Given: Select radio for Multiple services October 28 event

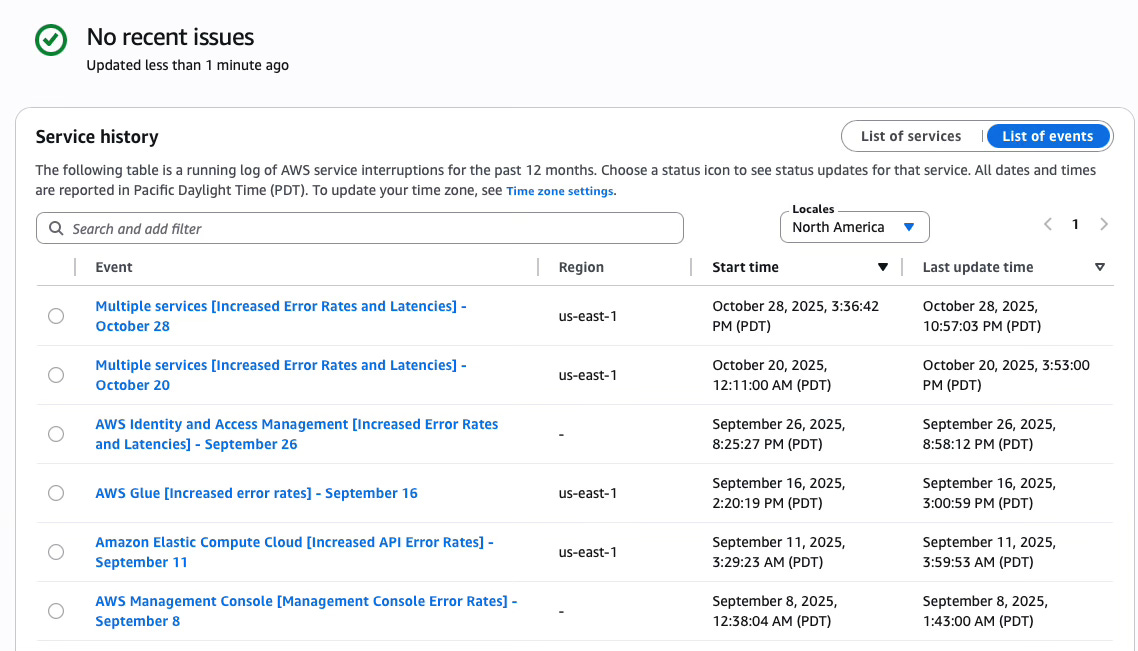Looking at the screenshot, I should click(x=56, y=316).
